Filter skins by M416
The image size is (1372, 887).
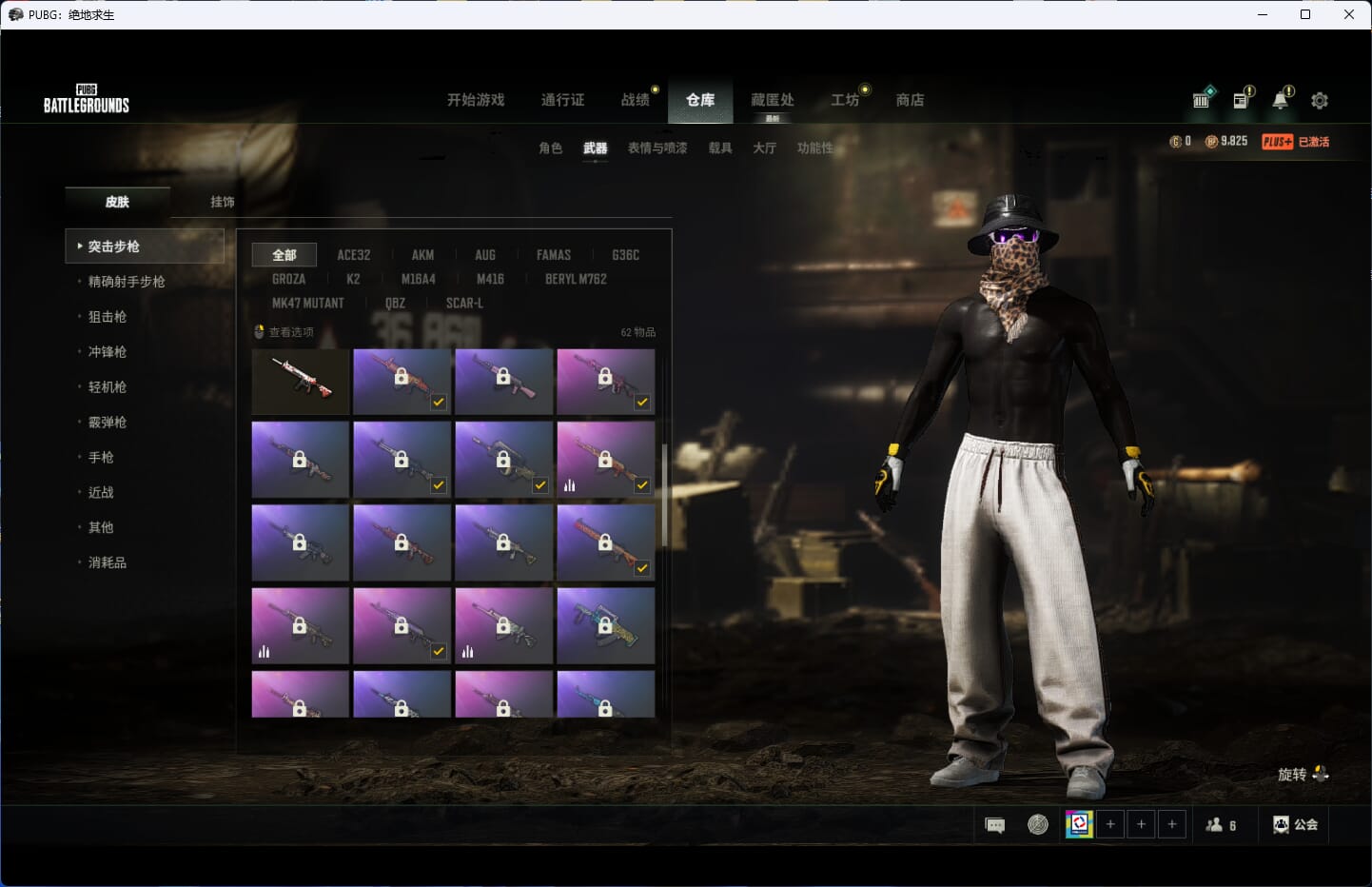pos(490,279)
